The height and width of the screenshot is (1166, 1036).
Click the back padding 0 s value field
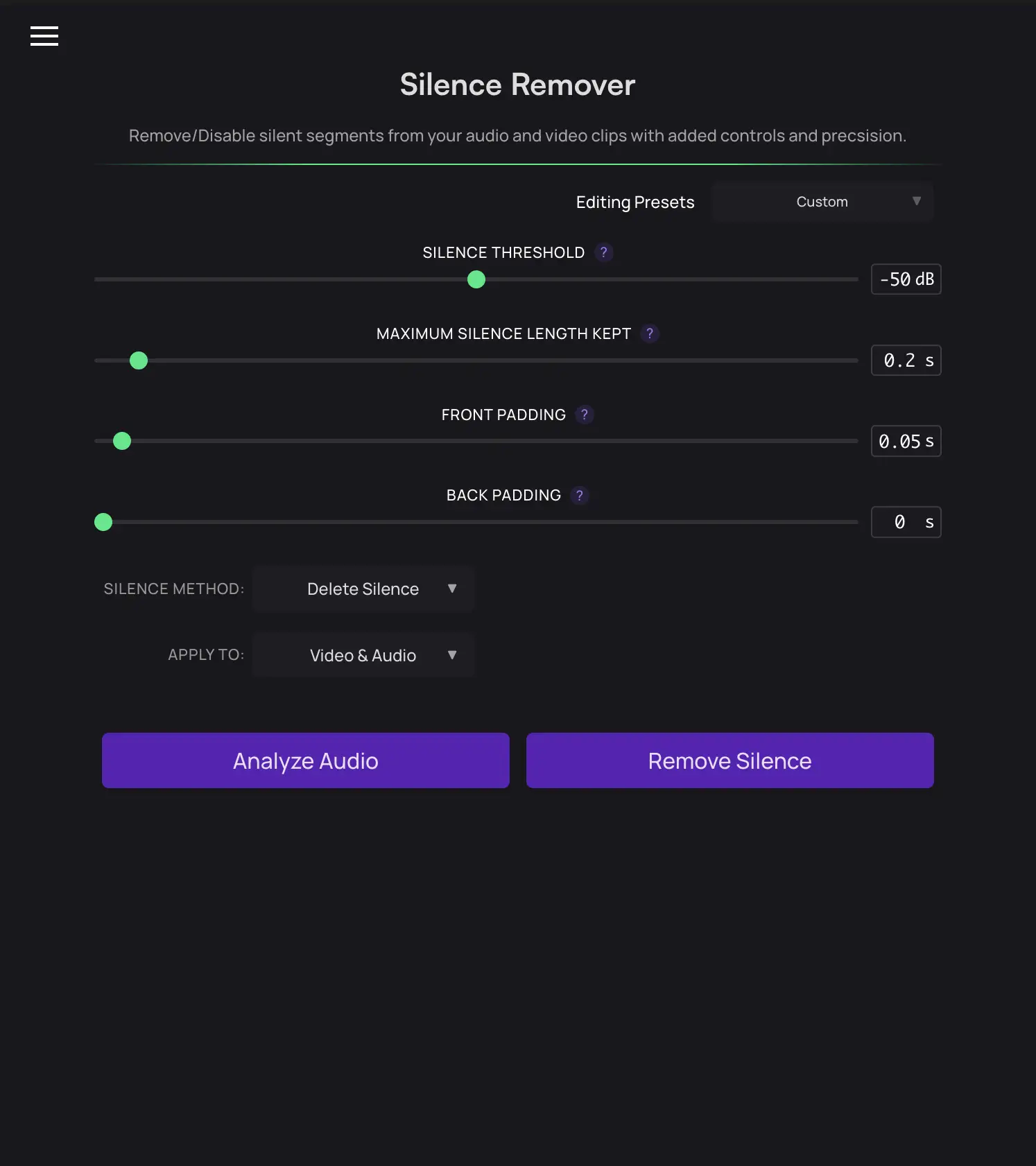pos(906,522)
